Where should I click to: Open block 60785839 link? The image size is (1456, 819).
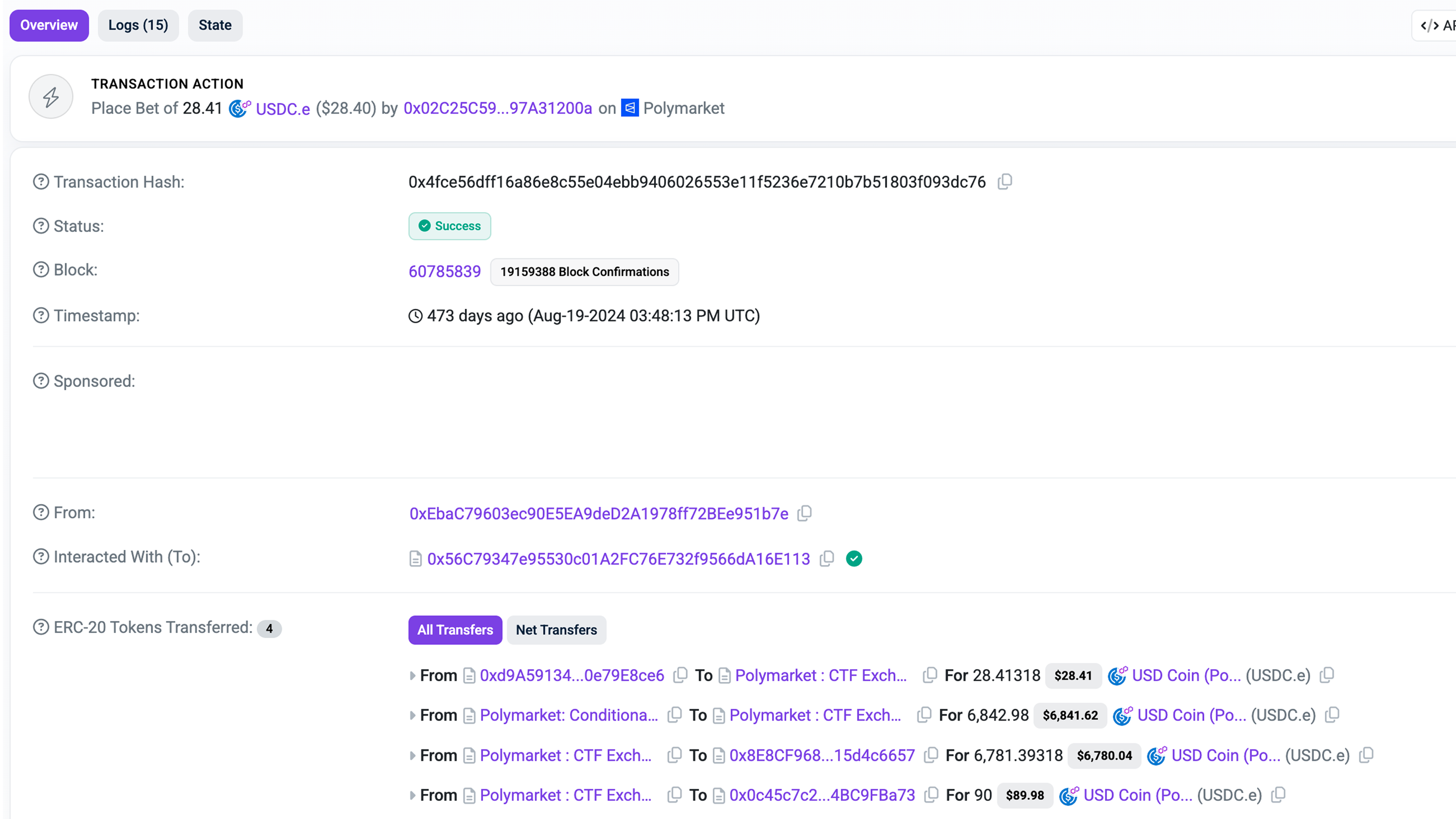point(444,272)
